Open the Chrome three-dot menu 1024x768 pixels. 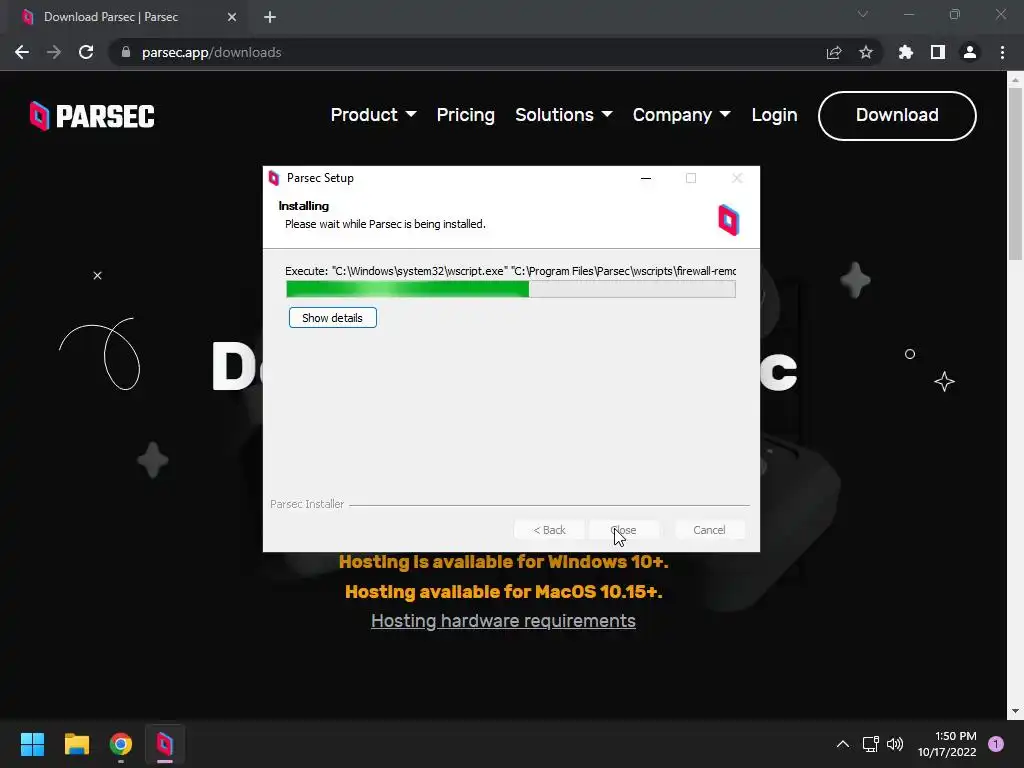point(1002,52)
